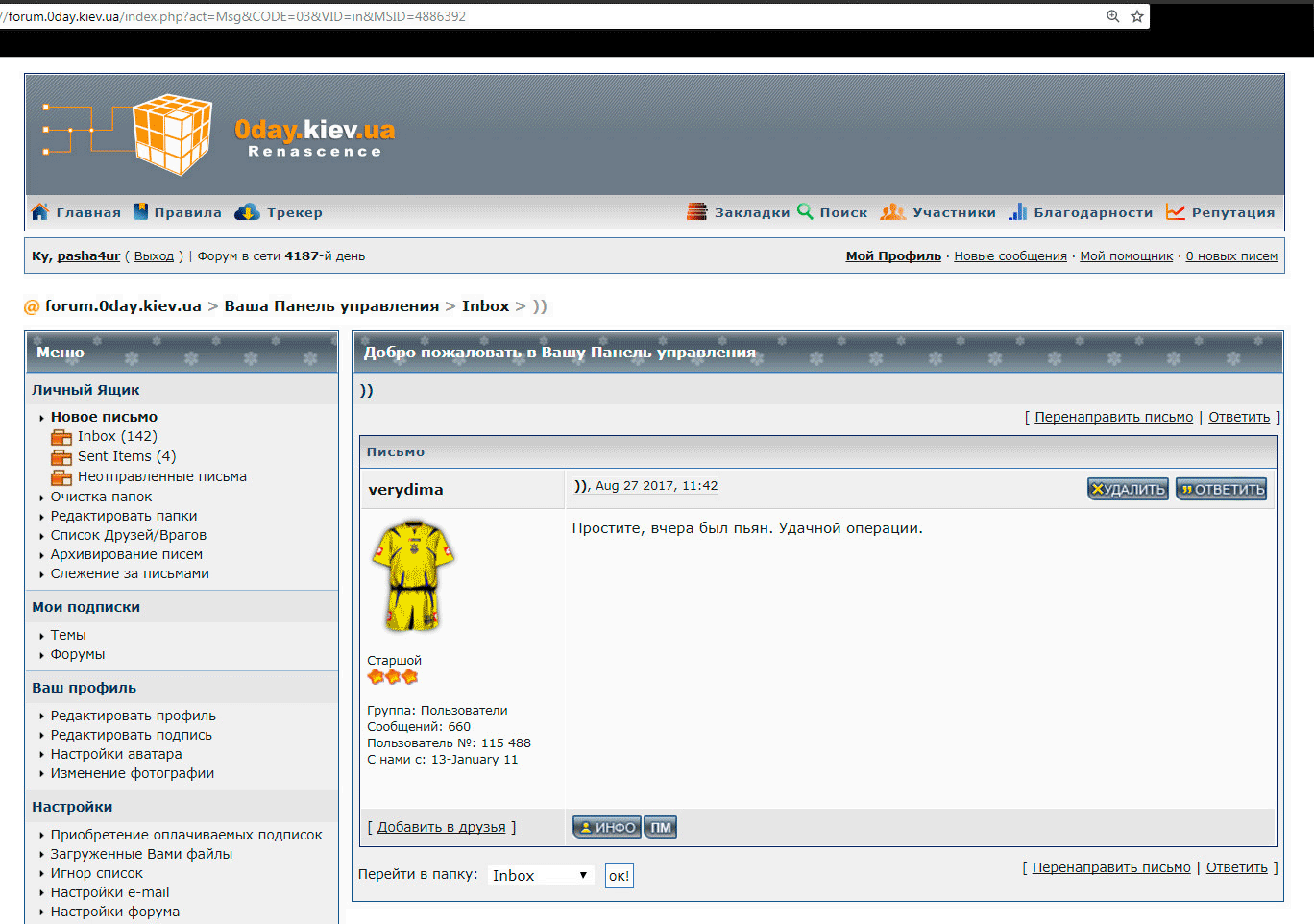The width and height of the screenshot is (1314, 924).
Task: Click the Выход logout link
Action: click(154, 256)
